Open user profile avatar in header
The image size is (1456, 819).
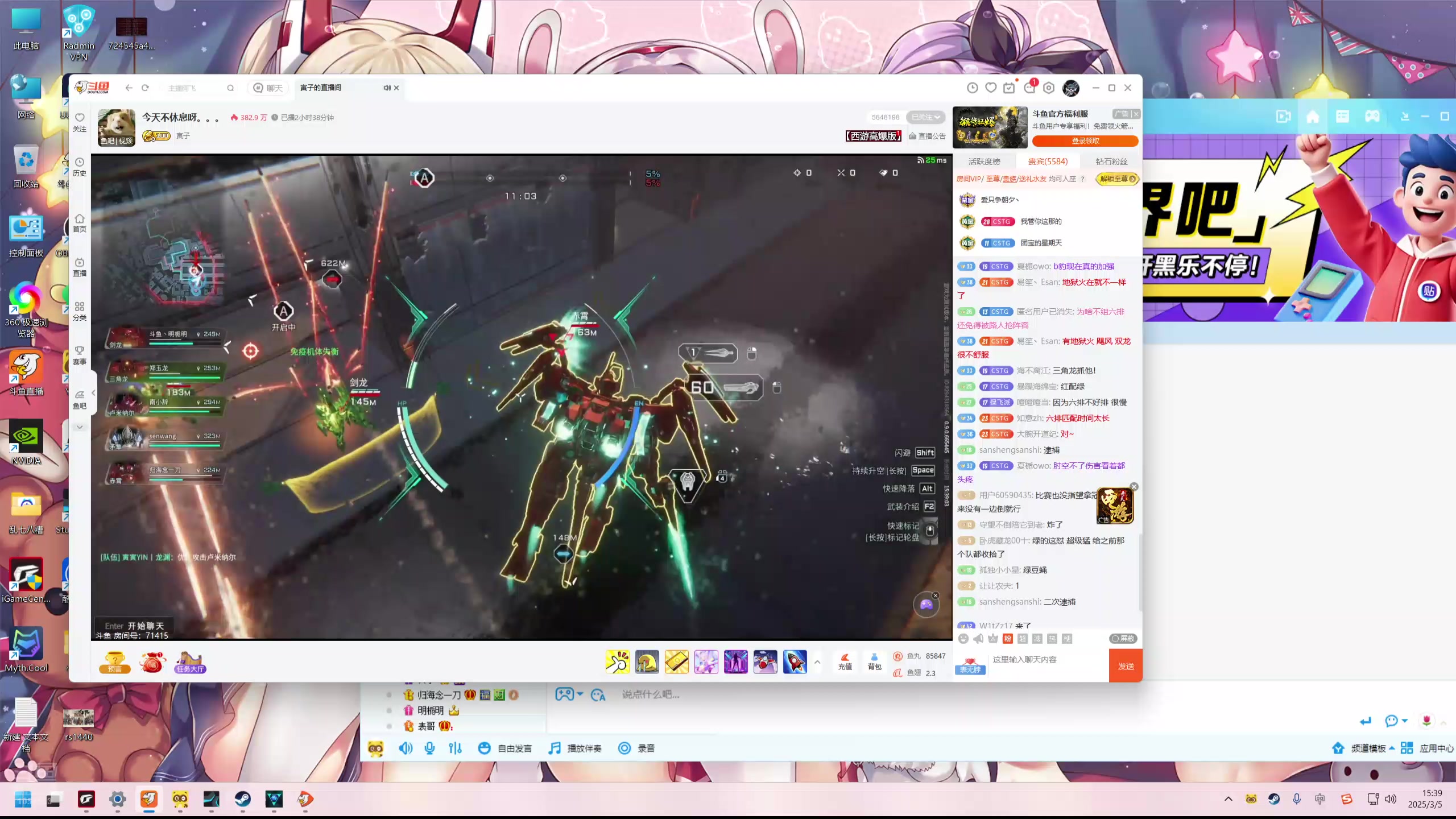tap(1071, 88)
